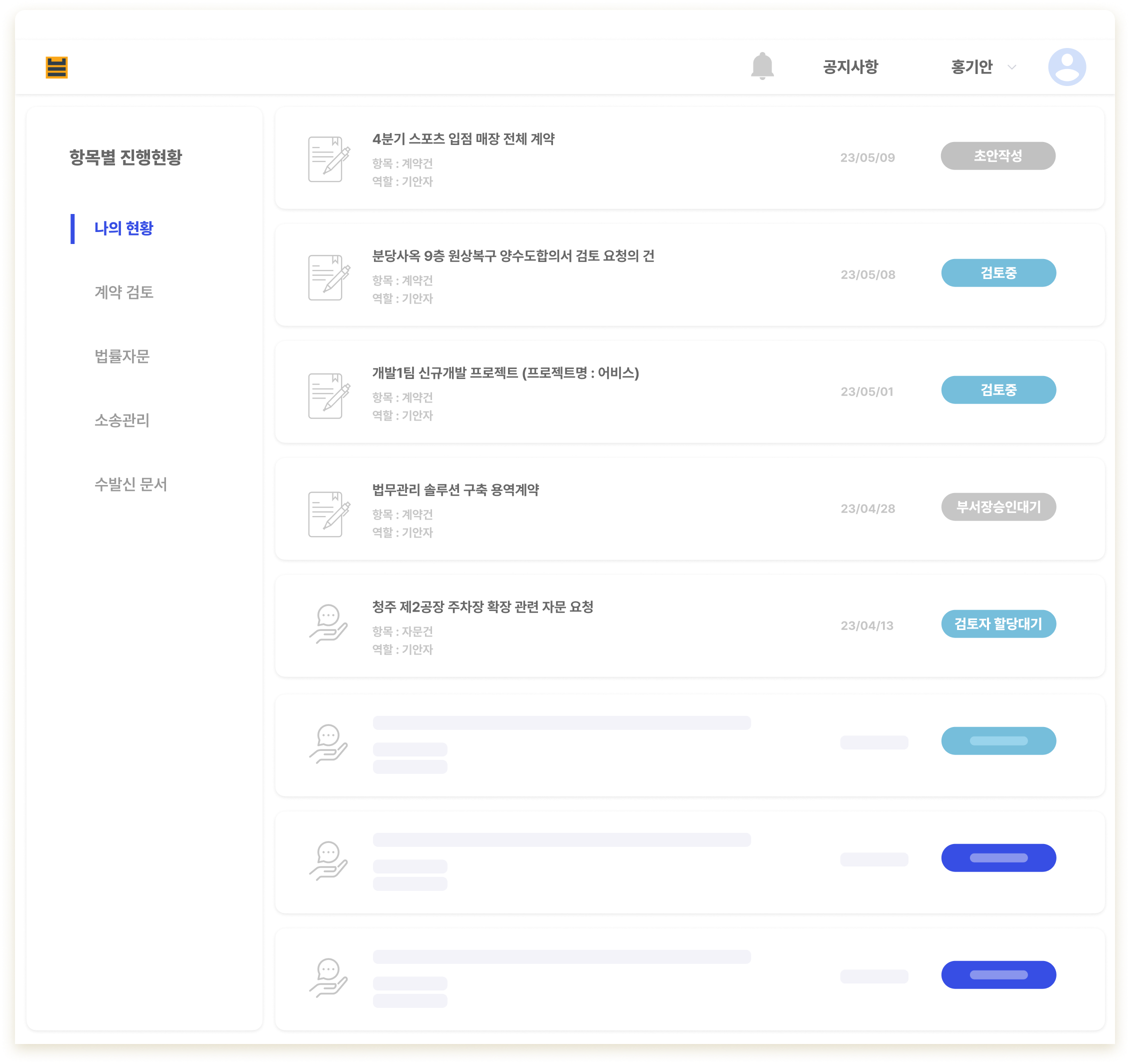1130x1064 pixels.
Task: Click title placeholder bar of first loading card
Action: click(561, 723)
